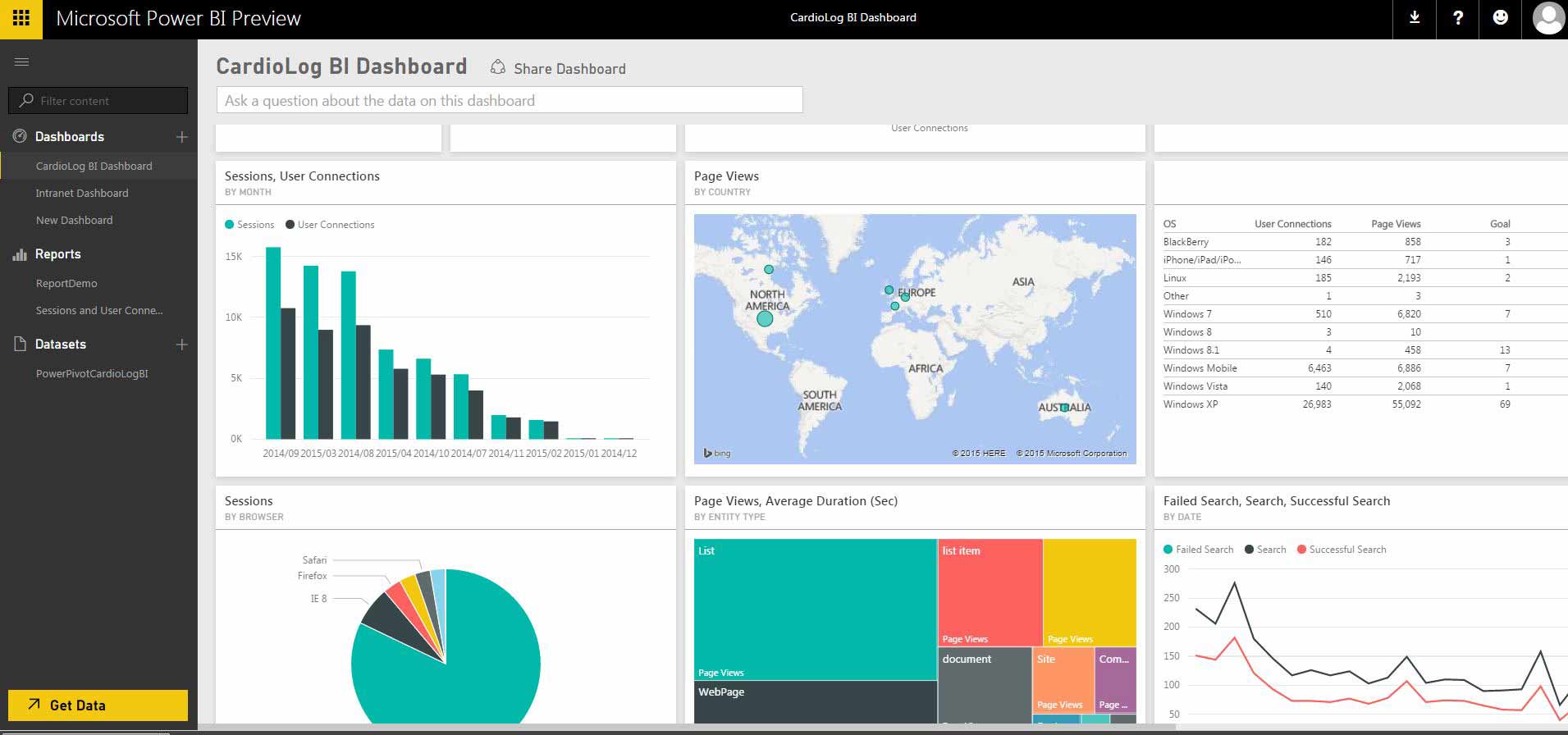The width and height of the screenshot is (1568, 735).
Task: Click the download icon in the top bar
Action: pos(1415,18)
